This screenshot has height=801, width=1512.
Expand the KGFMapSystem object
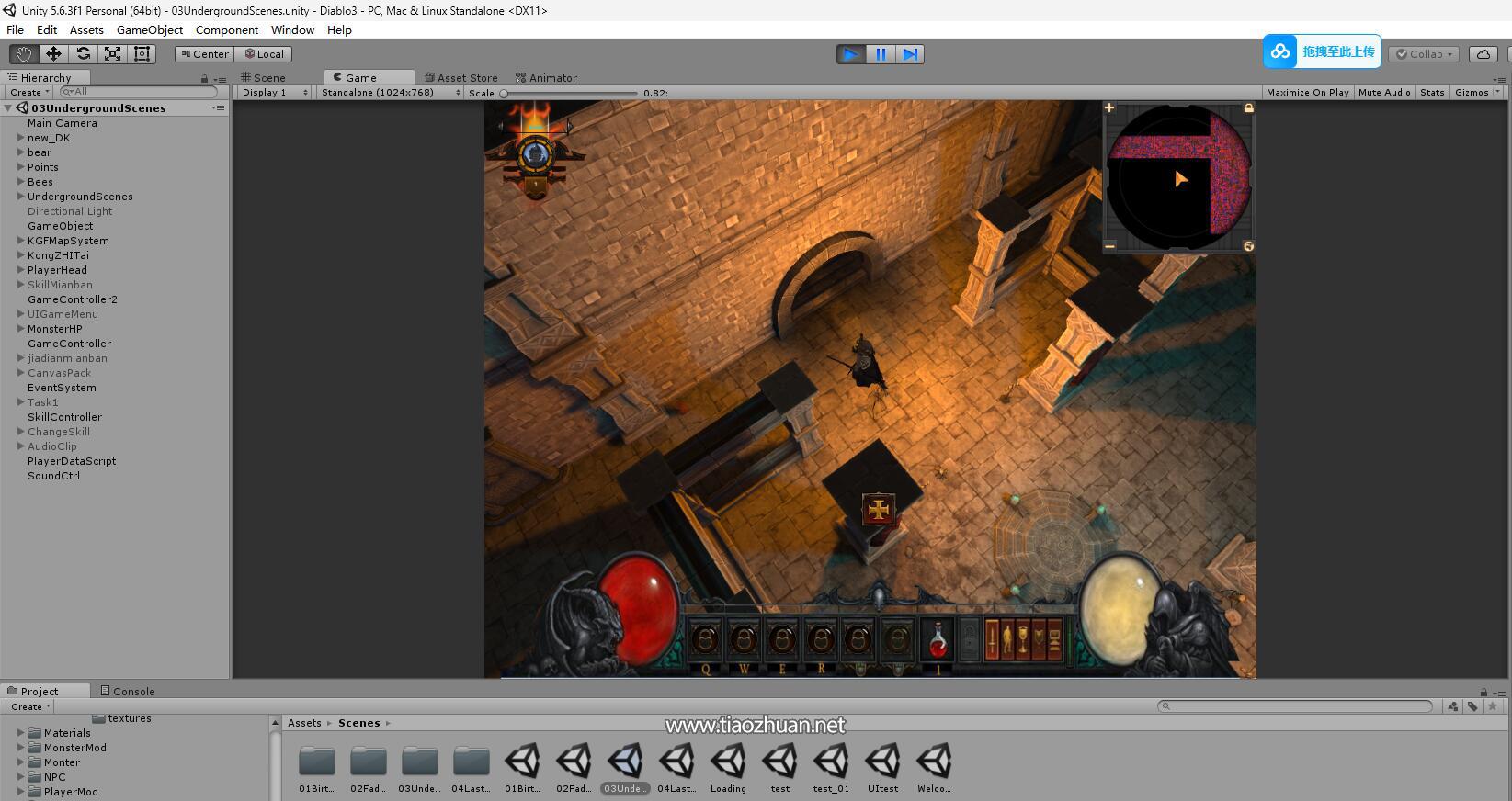tap(20, 241)
